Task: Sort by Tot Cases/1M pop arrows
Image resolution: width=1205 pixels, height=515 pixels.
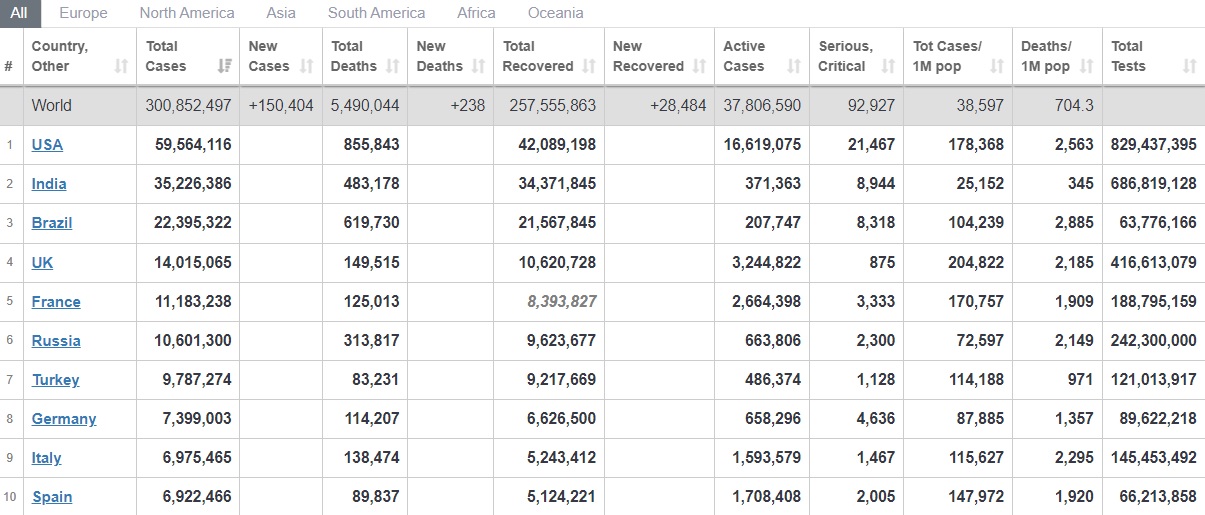Action: coord(997,67)
